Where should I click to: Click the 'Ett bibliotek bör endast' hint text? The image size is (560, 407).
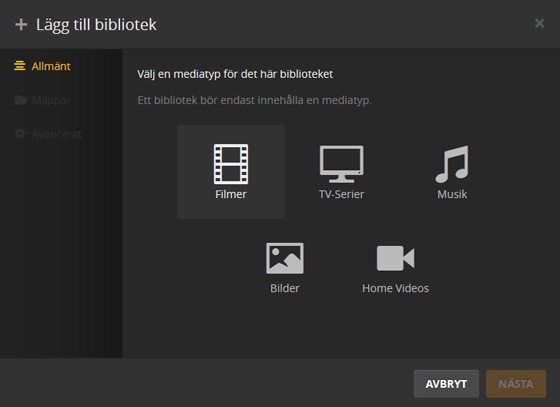click(x=254, y=100)
